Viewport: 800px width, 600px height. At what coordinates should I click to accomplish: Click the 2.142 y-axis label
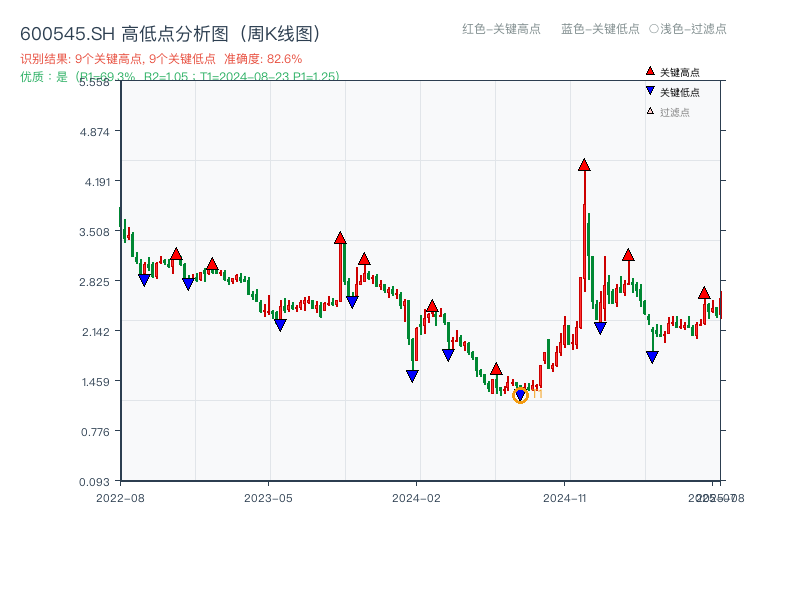(x=96, y=332)
